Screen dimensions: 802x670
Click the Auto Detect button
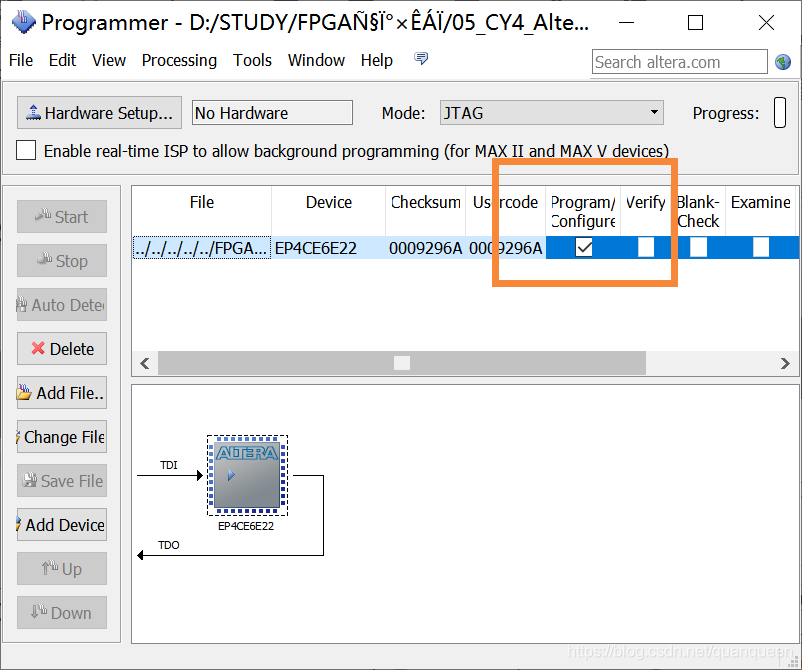click(x=62, y=304)
